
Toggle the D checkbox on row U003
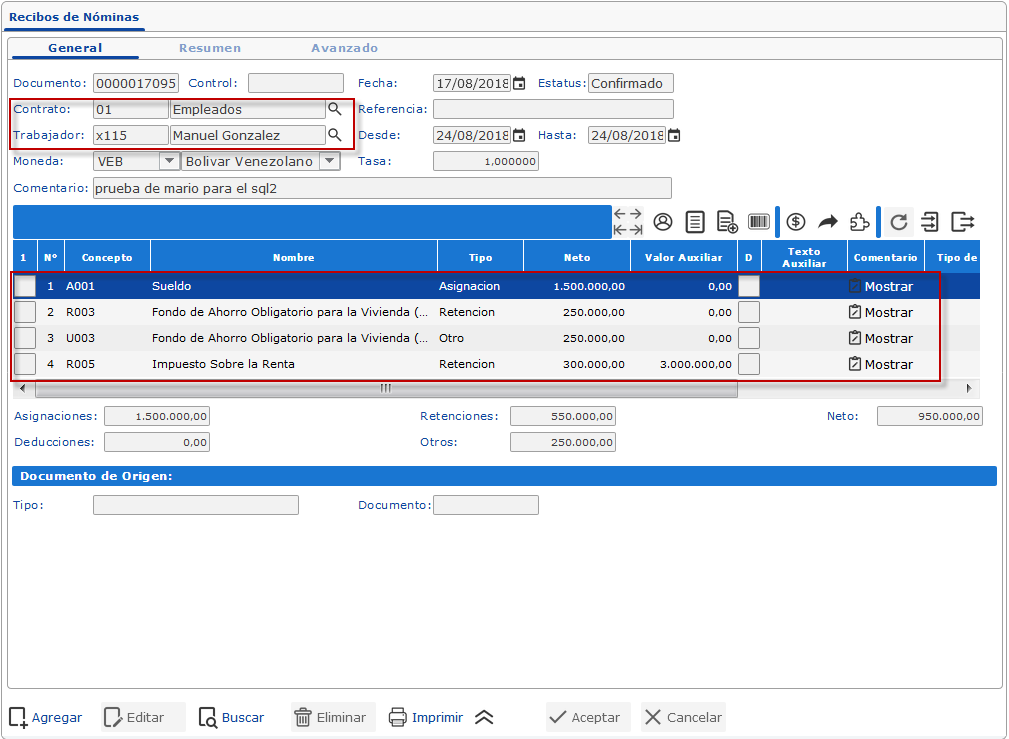pyautogui.click(x=748, y=338)
